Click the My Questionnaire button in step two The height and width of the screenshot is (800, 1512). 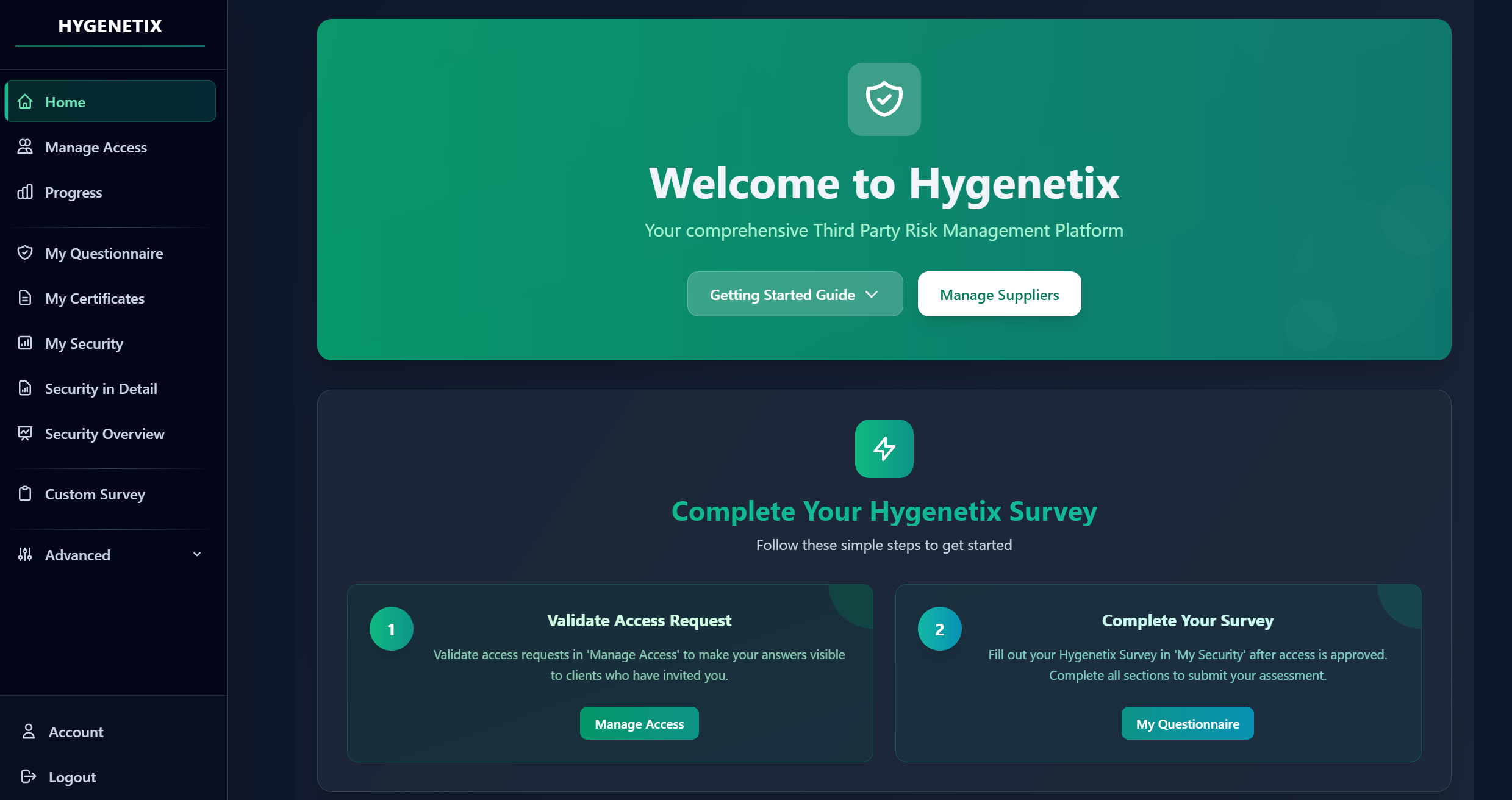click(1187, 723)
